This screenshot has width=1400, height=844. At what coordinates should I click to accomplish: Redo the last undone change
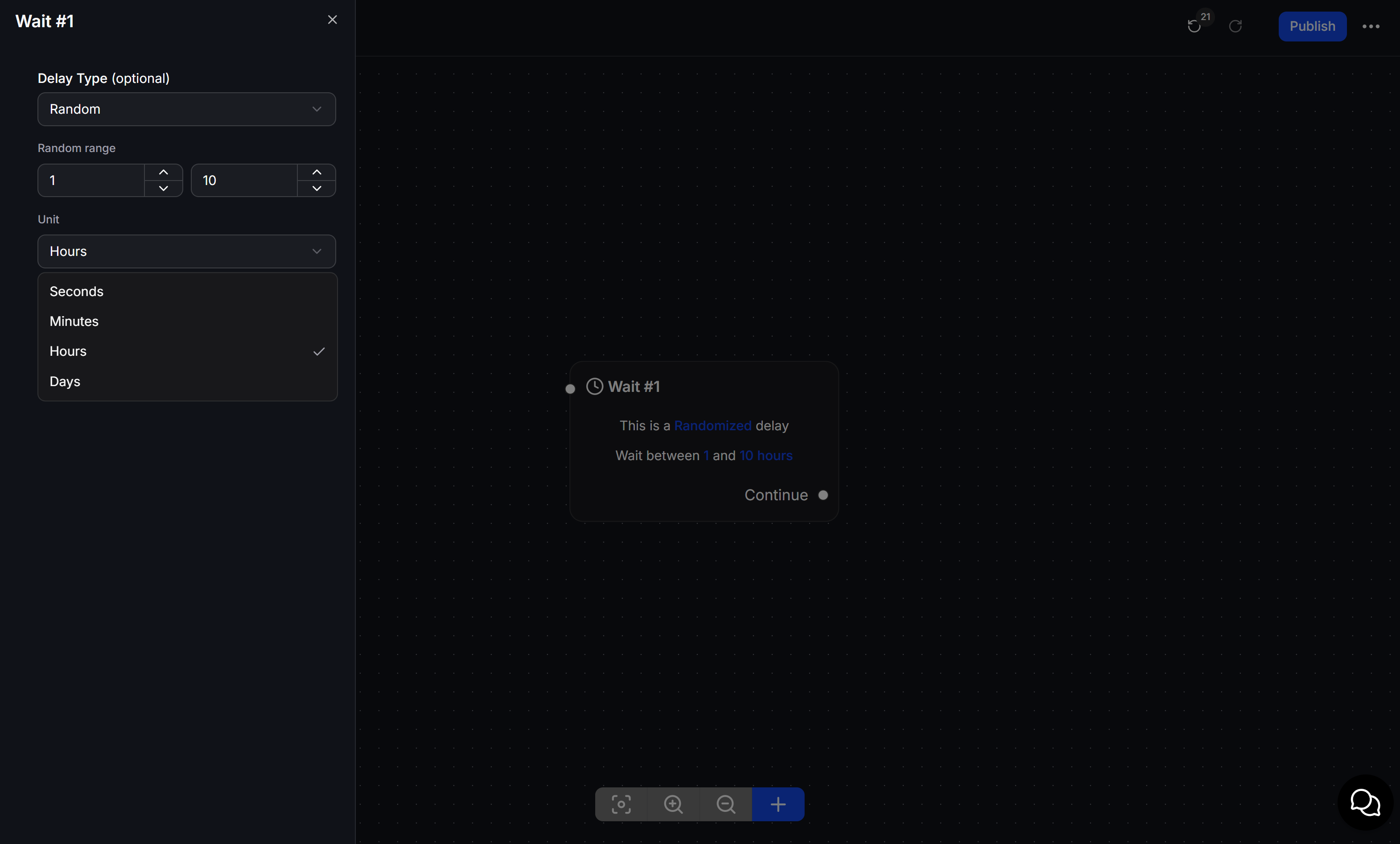(1235, 26)
